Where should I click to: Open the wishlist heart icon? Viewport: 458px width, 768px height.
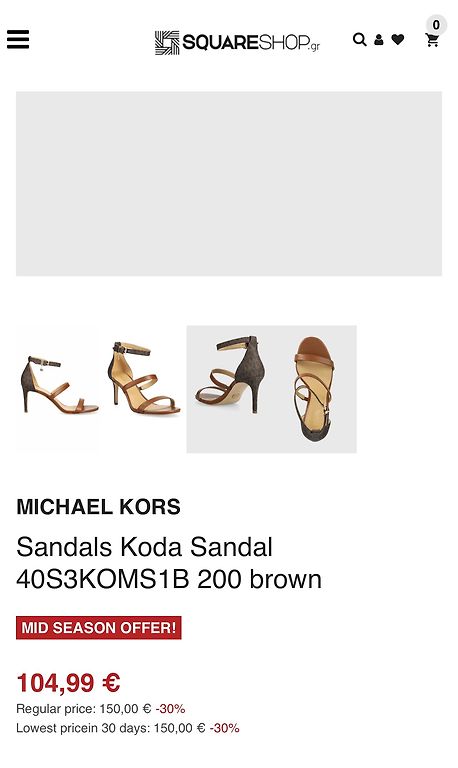(398, 39)
